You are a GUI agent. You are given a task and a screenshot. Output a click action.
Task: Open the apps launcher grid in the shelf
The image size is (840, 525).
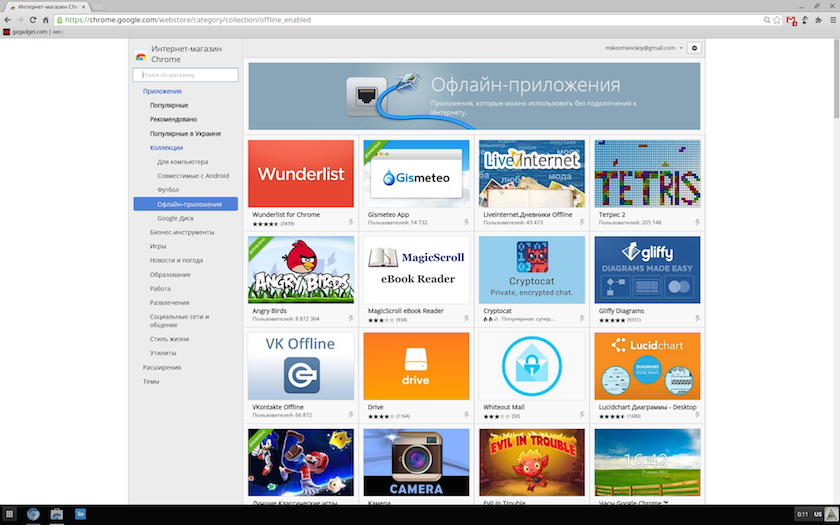9,514
